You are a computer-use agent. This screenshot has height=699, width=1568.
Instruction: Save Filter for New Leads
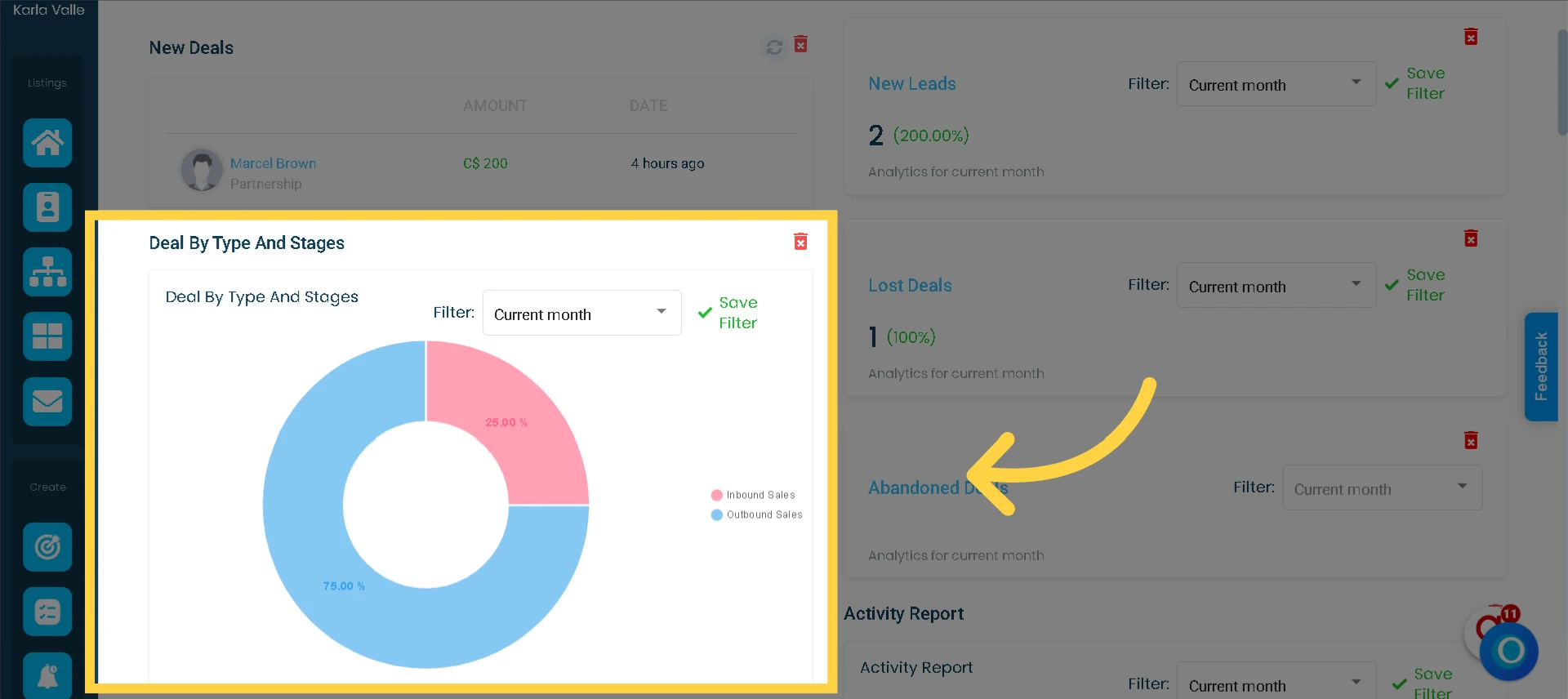[x=1415, y=83]
